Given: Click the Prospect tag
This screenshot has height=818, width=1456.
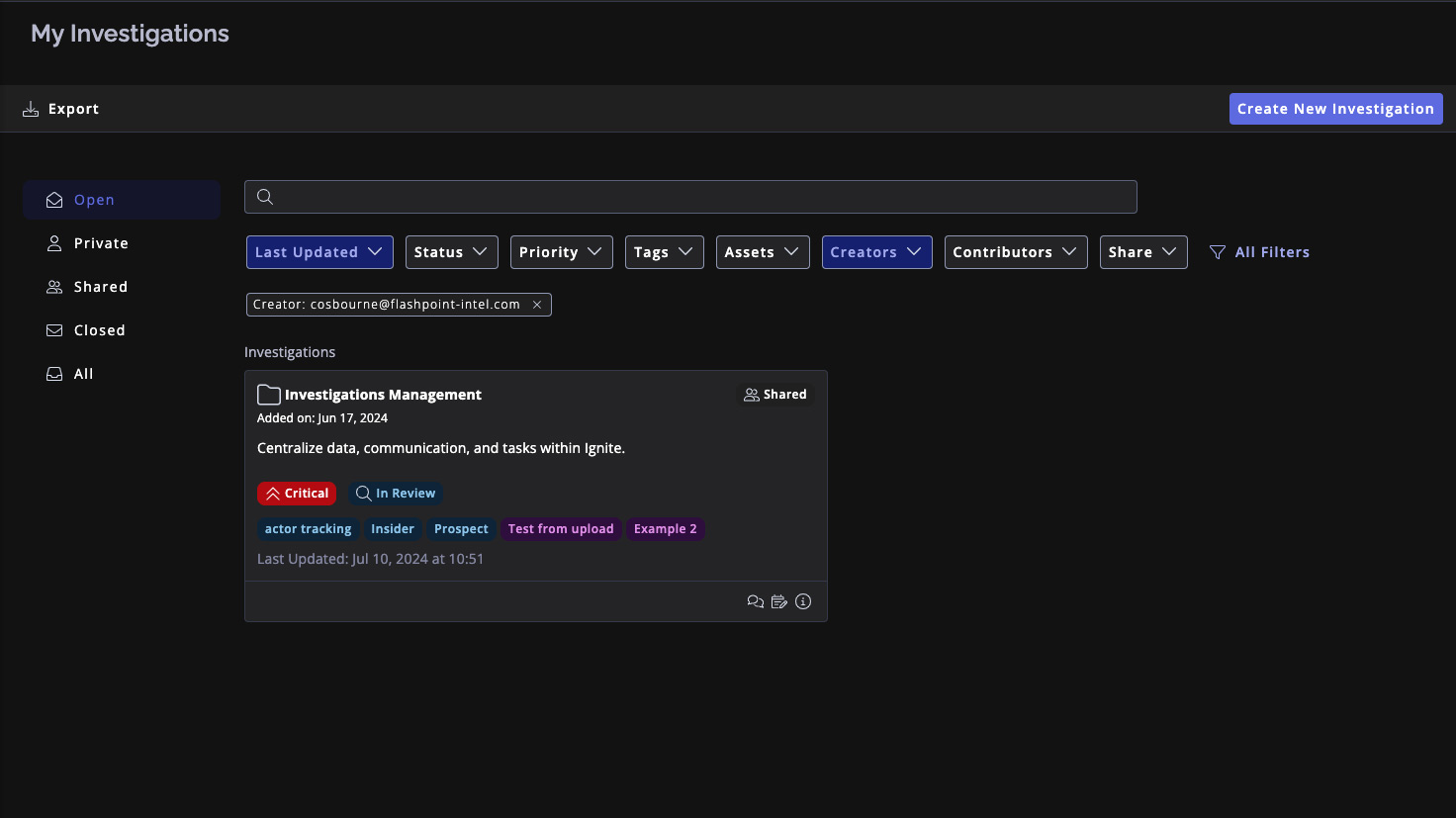Looking at the screenshot, I should point(461,529).
